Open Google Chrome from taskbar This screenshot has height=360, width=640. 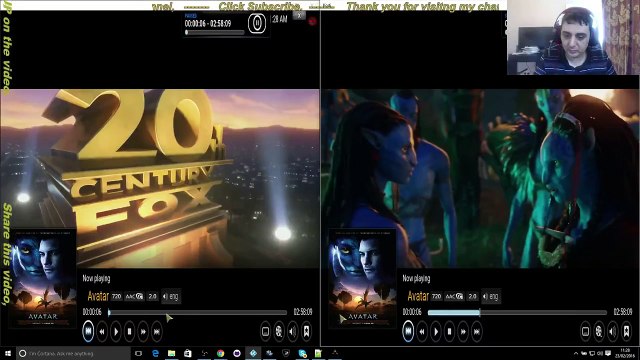[x=220, y=353]
